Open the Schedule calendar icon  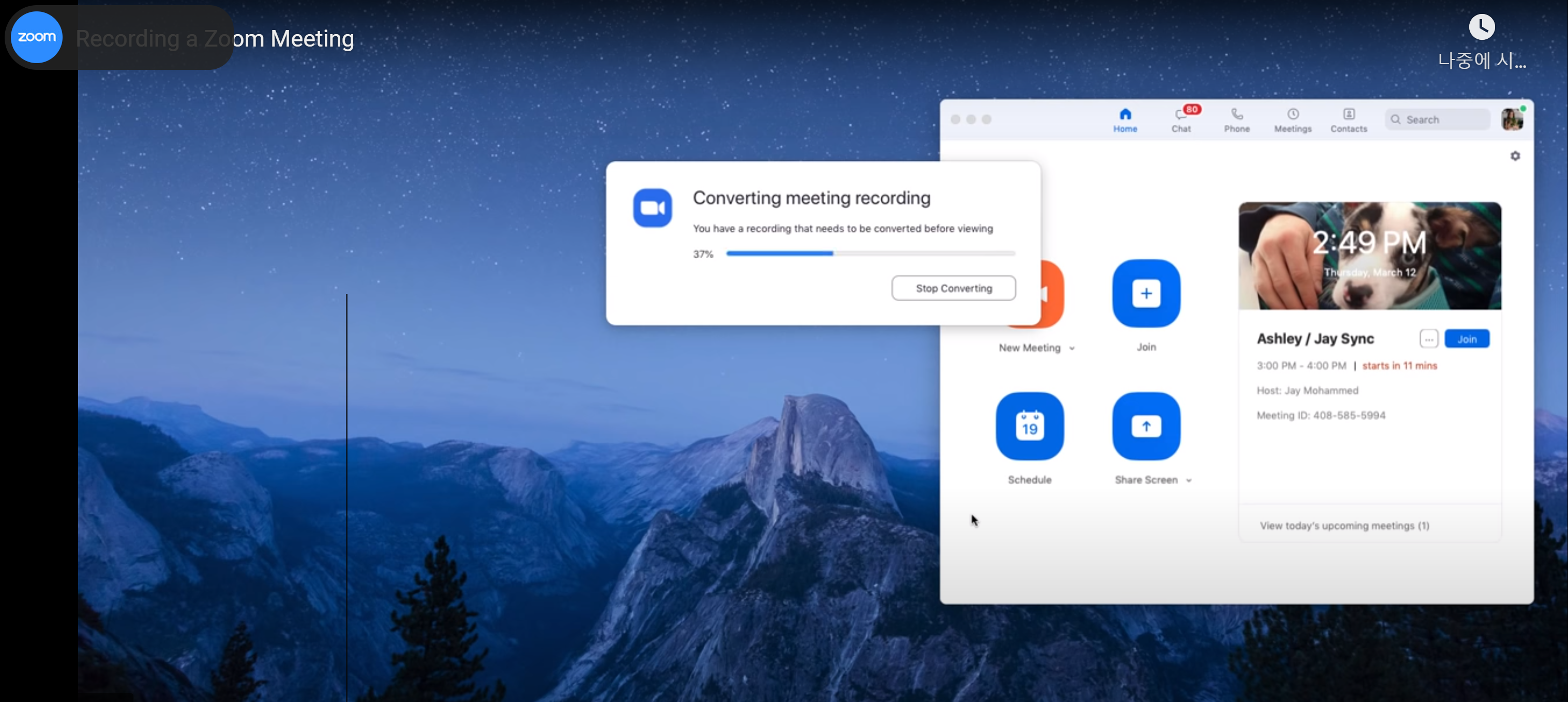1029,426
